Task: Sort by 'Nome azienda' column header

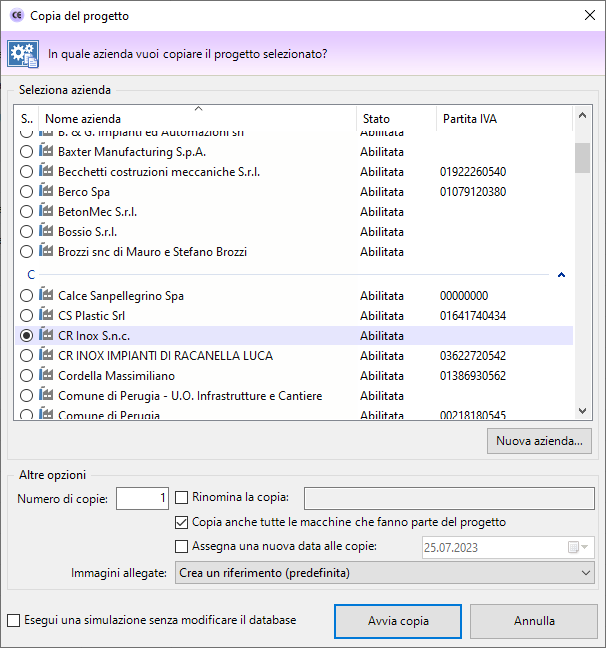Action: tap(197, 119)
